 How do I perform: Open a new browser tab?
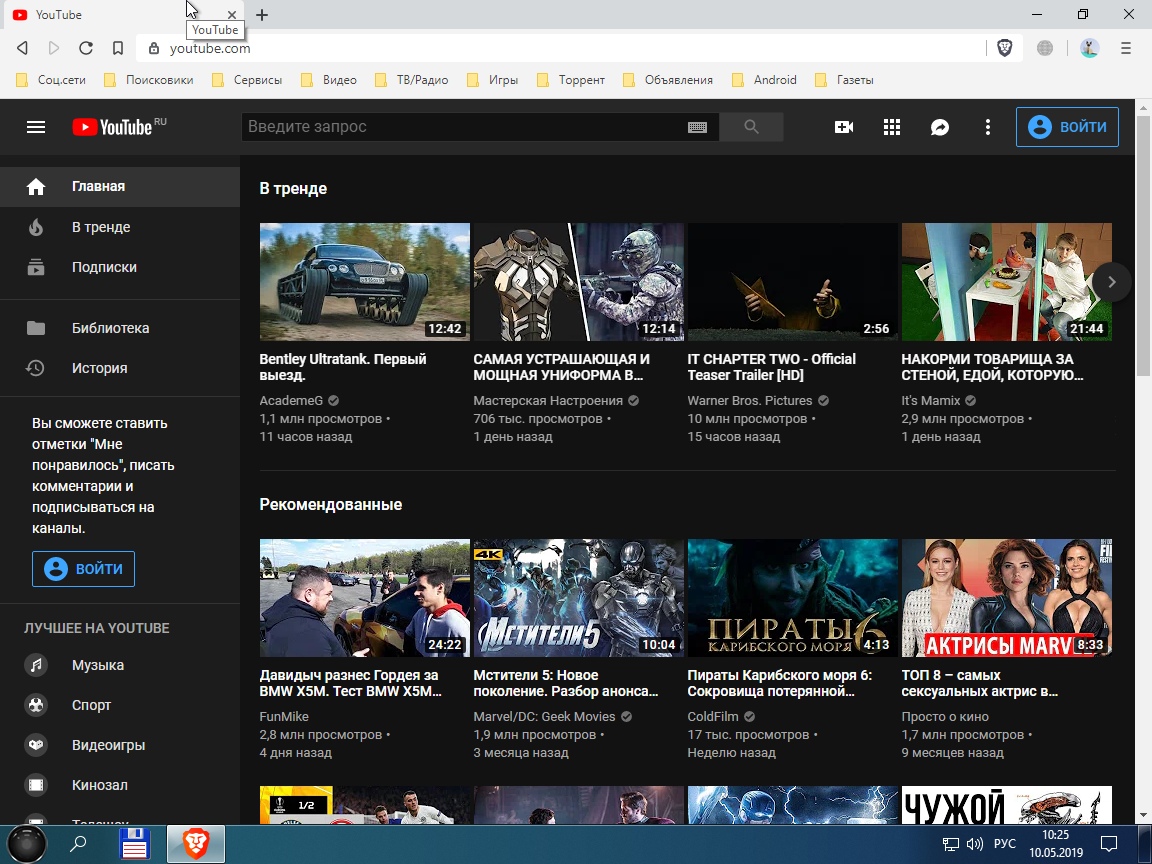(x=262, y=15)
